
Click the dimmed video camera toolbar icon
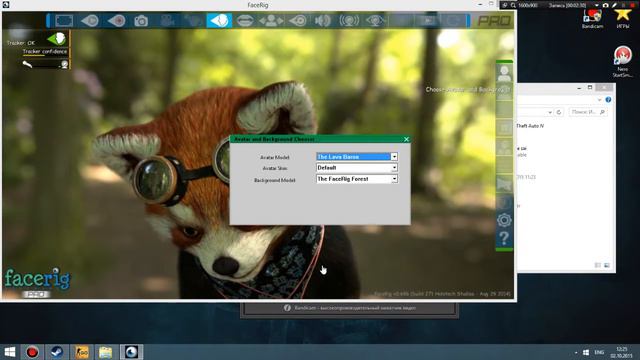point(167,20)
